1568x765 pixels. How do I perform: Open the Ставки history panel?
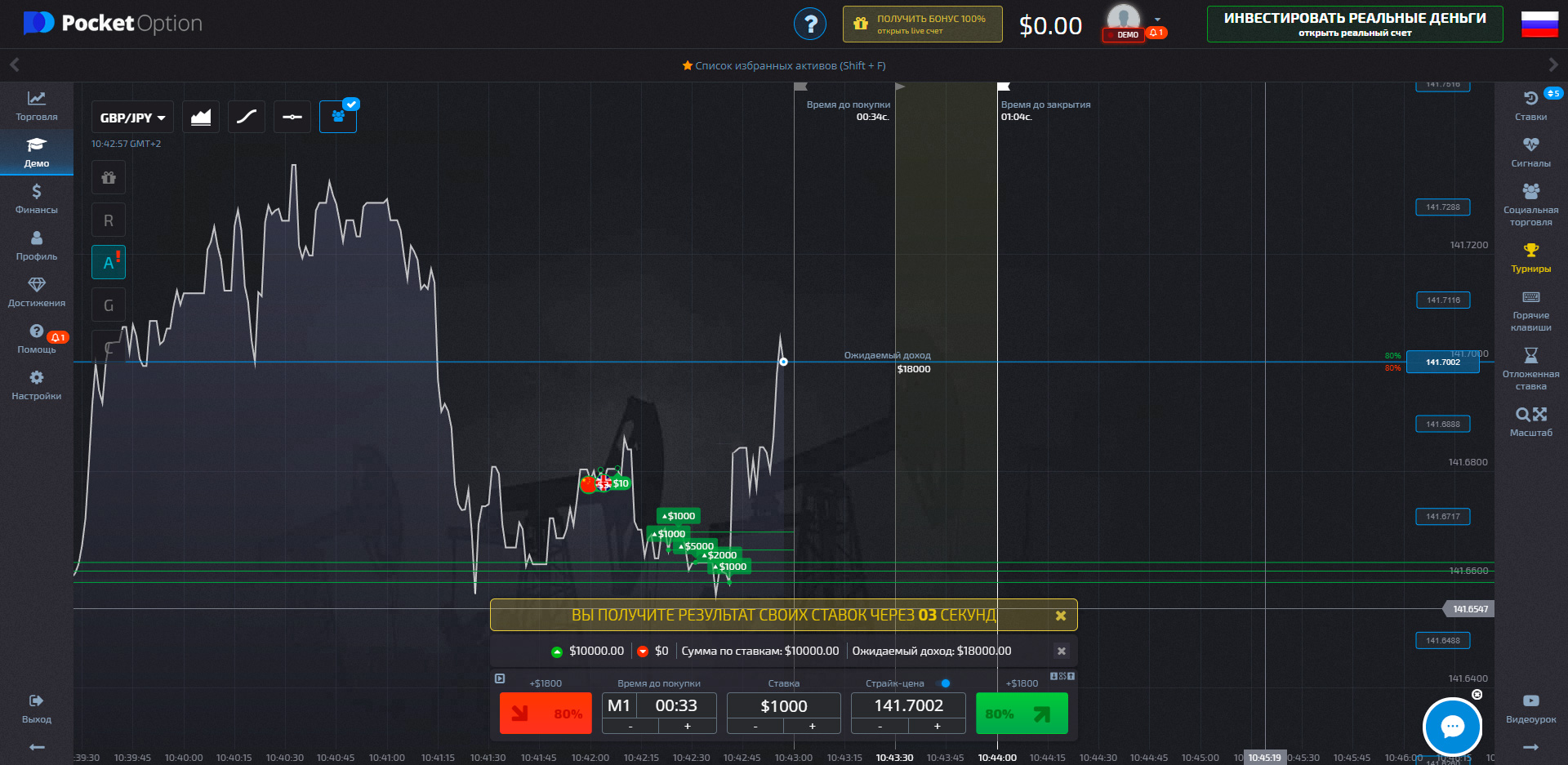(x=1530, y=105)
